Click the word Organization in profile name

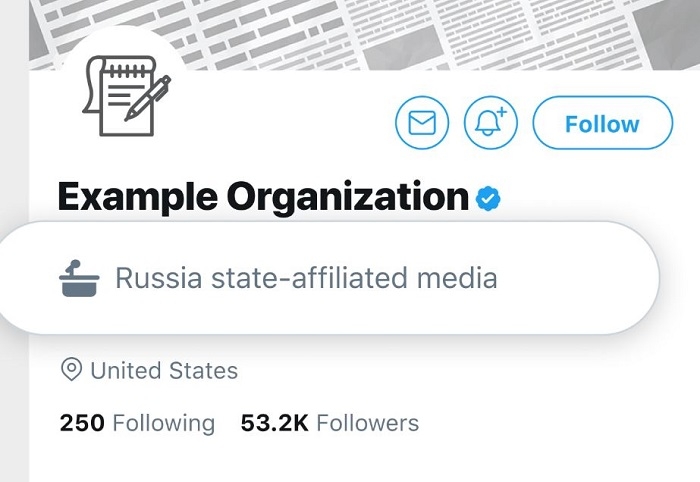click(x=347, y=198)
